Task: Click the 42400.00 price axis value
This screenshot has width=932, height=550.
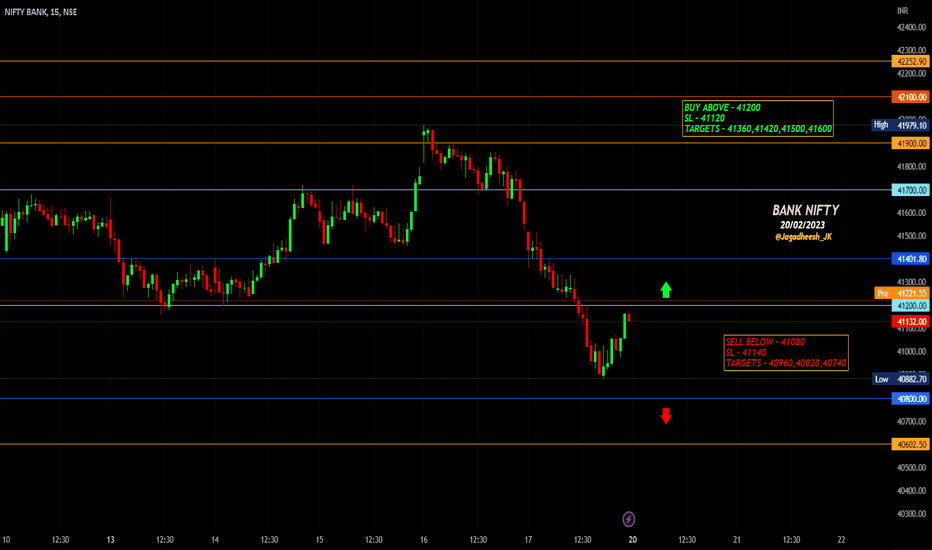Action: pyautogui.click(x=911, y=27)
